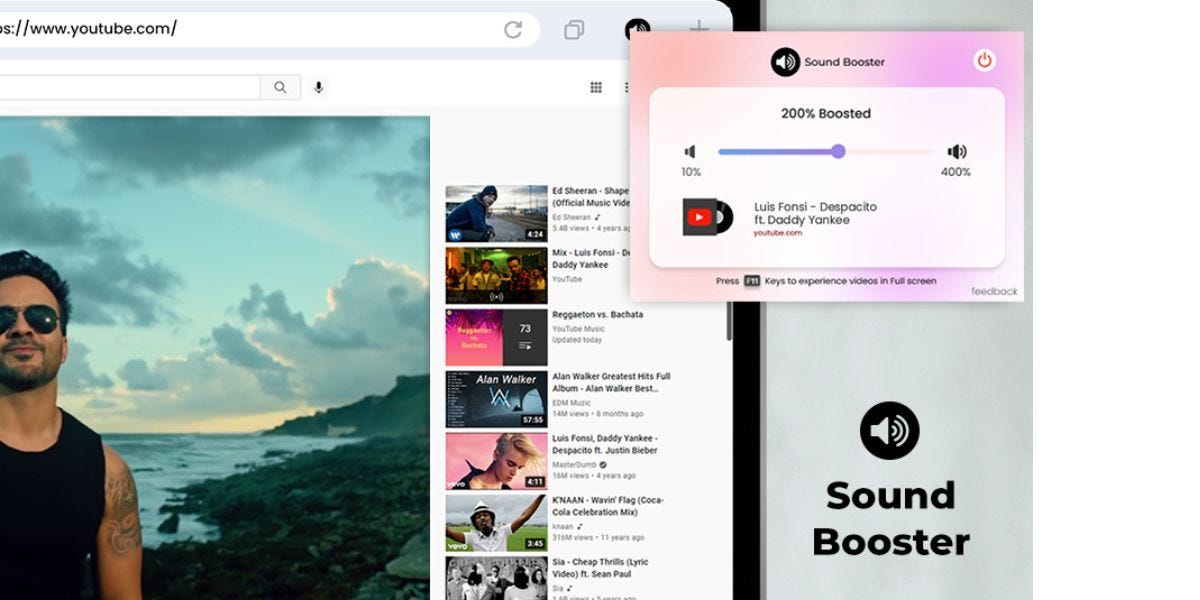
Task: Click the Sound Booster speaker logo in popup header
Action: pos(784,63)
